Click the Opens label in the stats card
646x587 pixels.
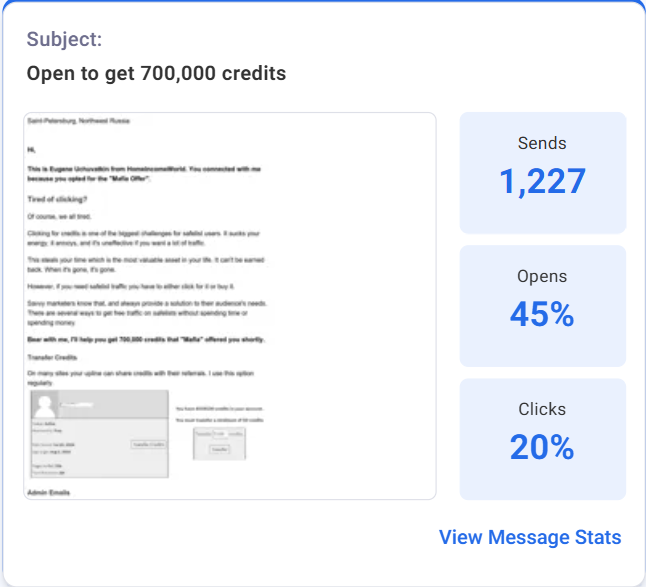(x=543, y=276)
